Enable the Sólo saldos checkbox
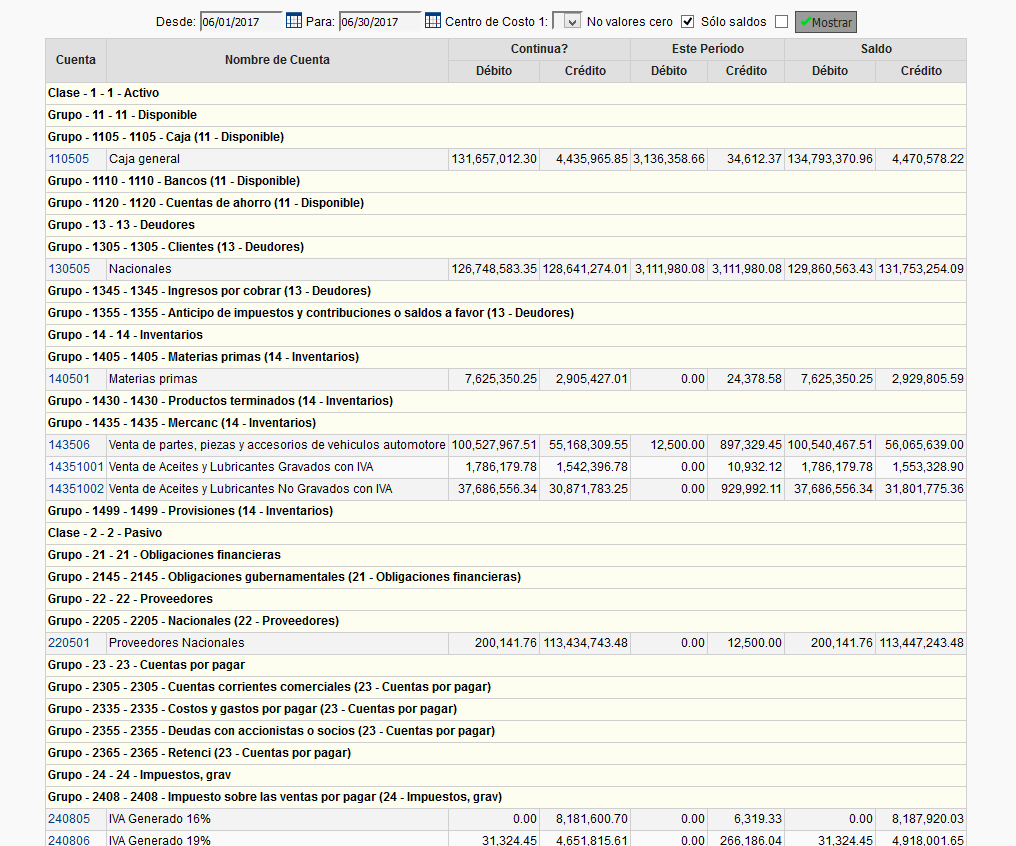1016x846 pixels. 781,21
